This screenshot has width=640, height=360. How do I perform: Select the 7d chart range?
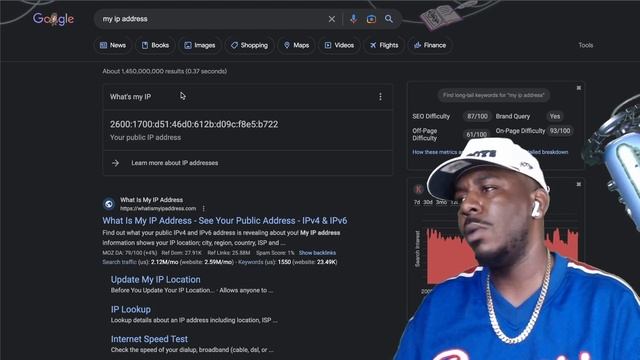[x=417, y=202]
